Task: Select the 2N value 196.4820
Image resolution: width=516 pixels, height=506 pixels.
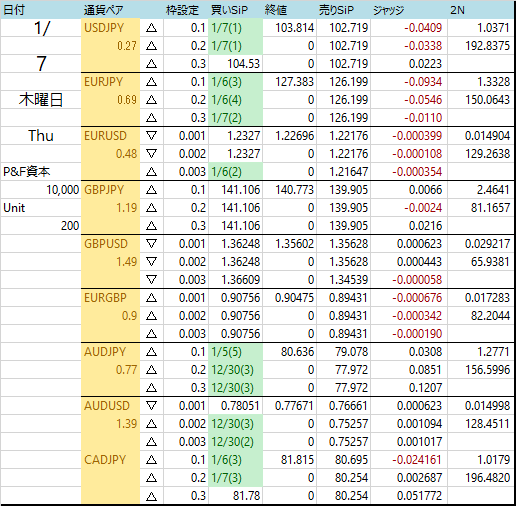Action: tap(488, 478)
